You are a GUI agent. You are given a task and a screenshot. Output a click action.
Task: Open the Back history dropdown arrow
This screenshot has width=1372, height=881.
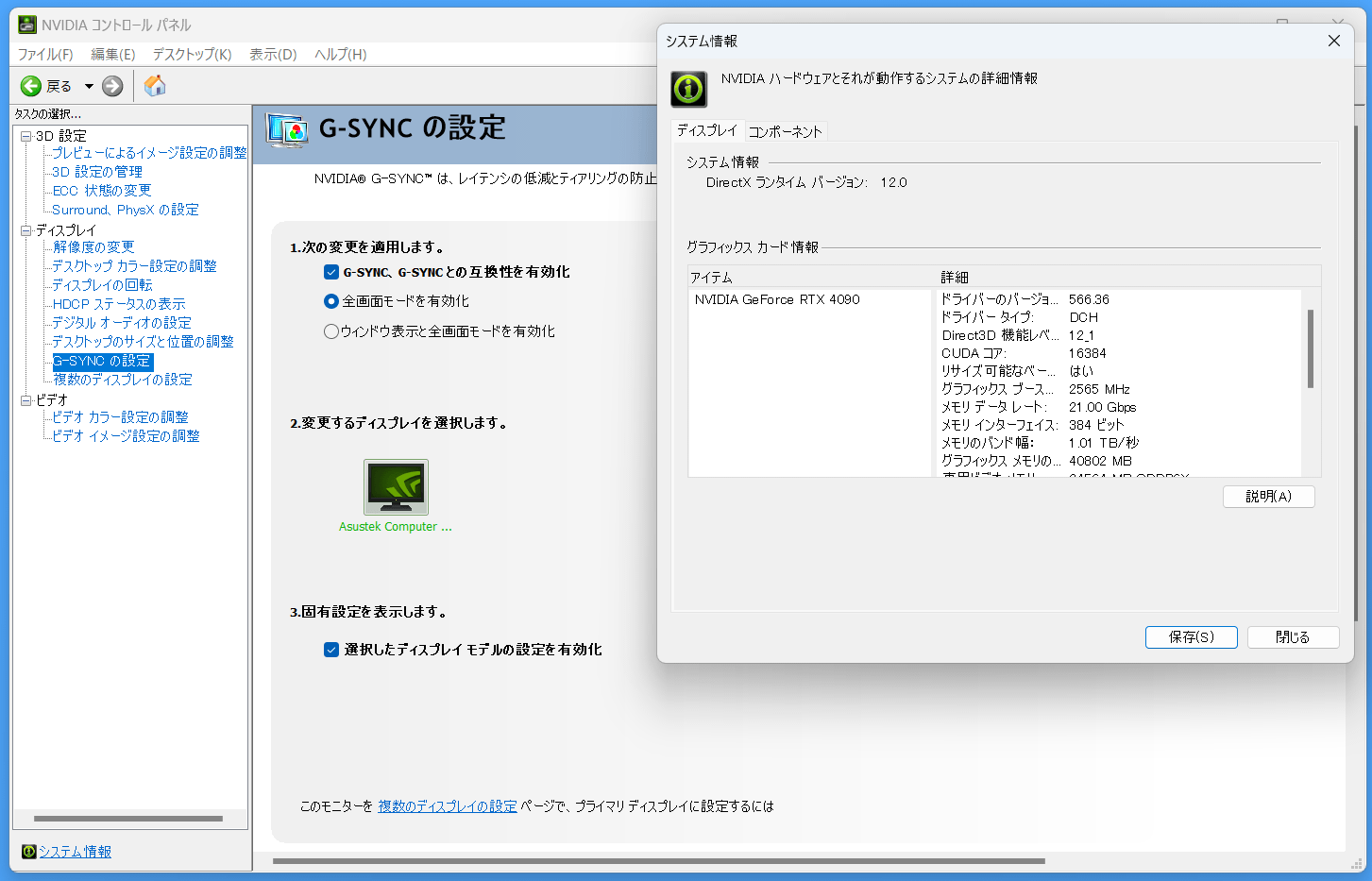coord(89,86)
